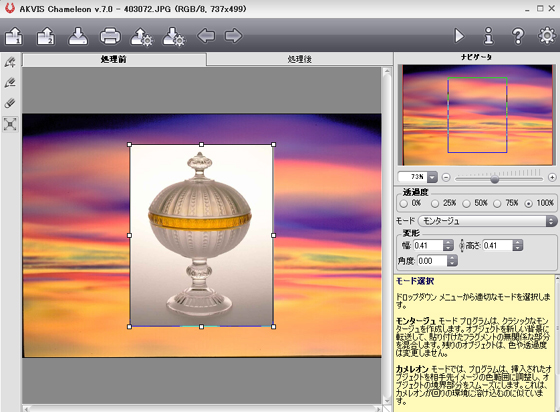This screenshot has width=560, height=412.
Task: Click the zoom percentage field showing 73%
Action: [x=413, y=177]
